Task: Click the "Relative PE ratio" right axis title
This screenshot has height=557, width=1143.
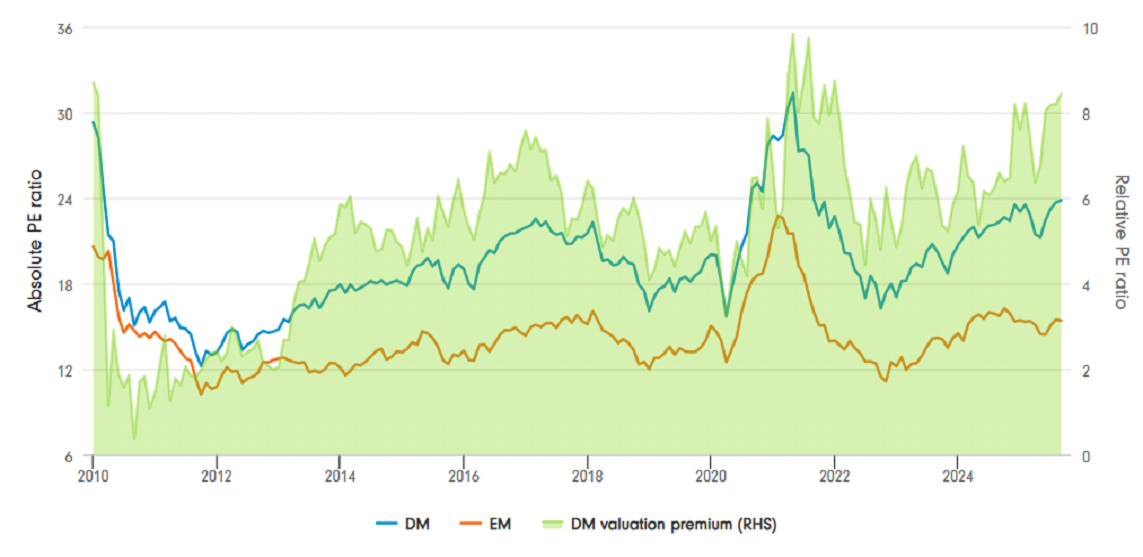Action: (1123, 243)
